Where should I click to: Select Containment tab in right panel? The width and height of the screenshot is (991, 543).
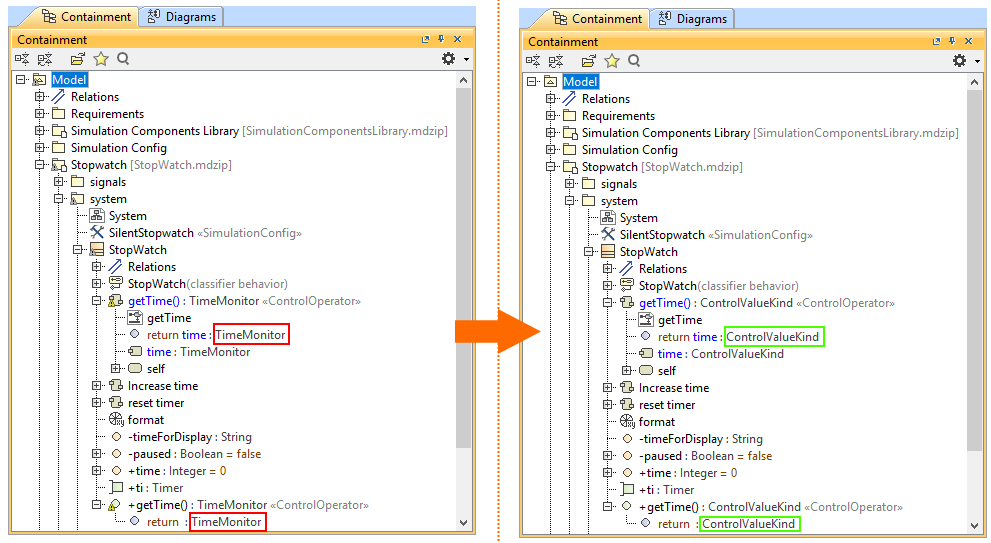598,19
